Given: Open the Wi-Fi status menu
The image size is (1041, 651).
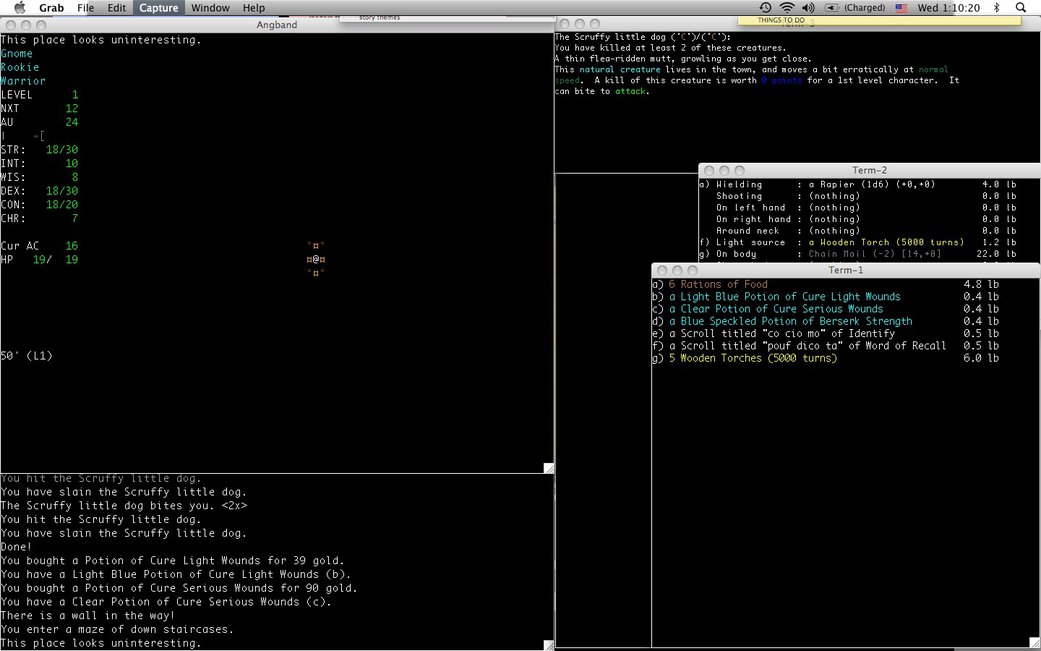Looking at the screenshot, I should pyautogui.click(x=787, y=8).
